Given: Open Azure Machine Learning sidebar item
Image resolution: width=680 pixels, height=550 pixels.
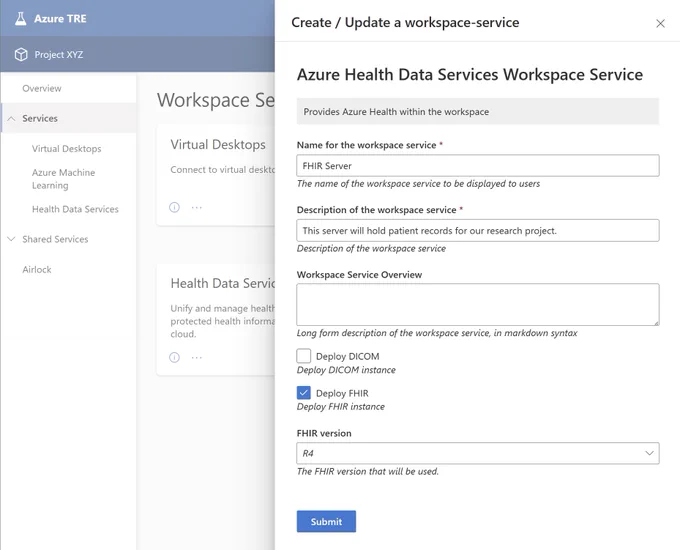Looking at the screenshot, I should tap(63, 179).
